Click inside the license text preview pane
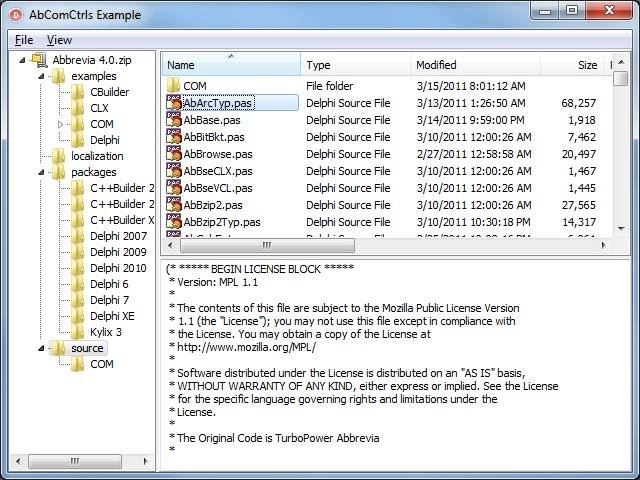 click(x=395, y=364)
